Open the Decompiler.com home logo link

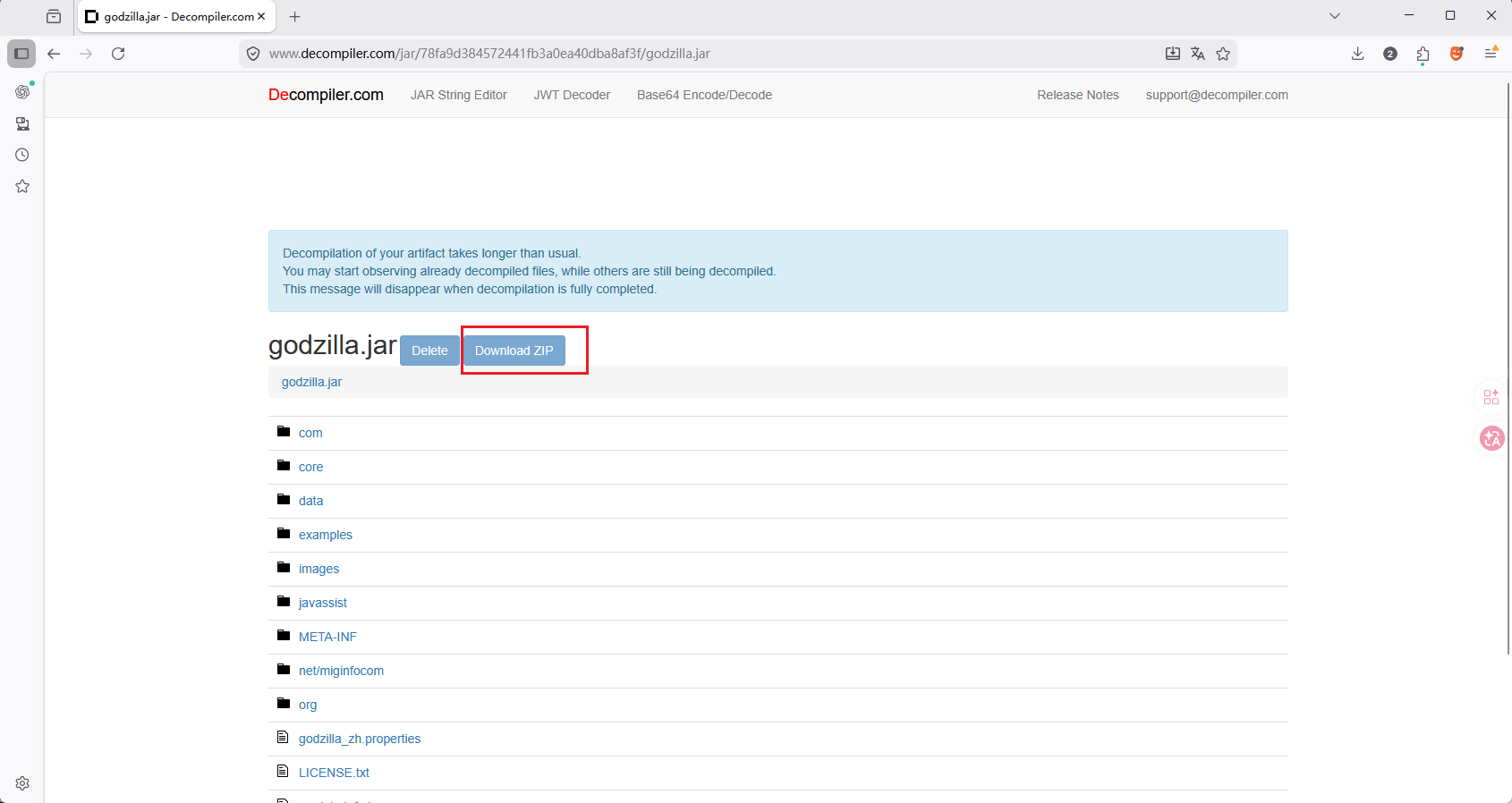coord(326,95)
